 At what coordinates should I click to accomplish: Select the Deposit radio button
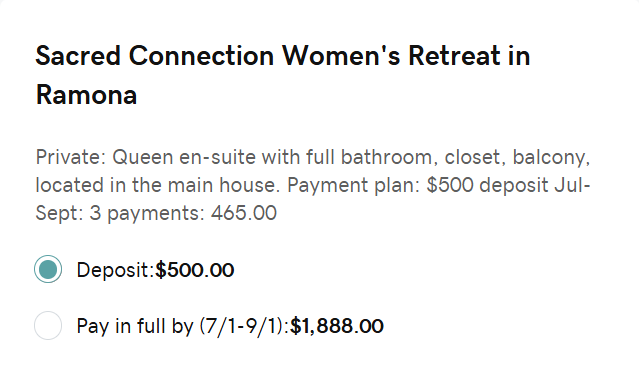pos(48,269)
